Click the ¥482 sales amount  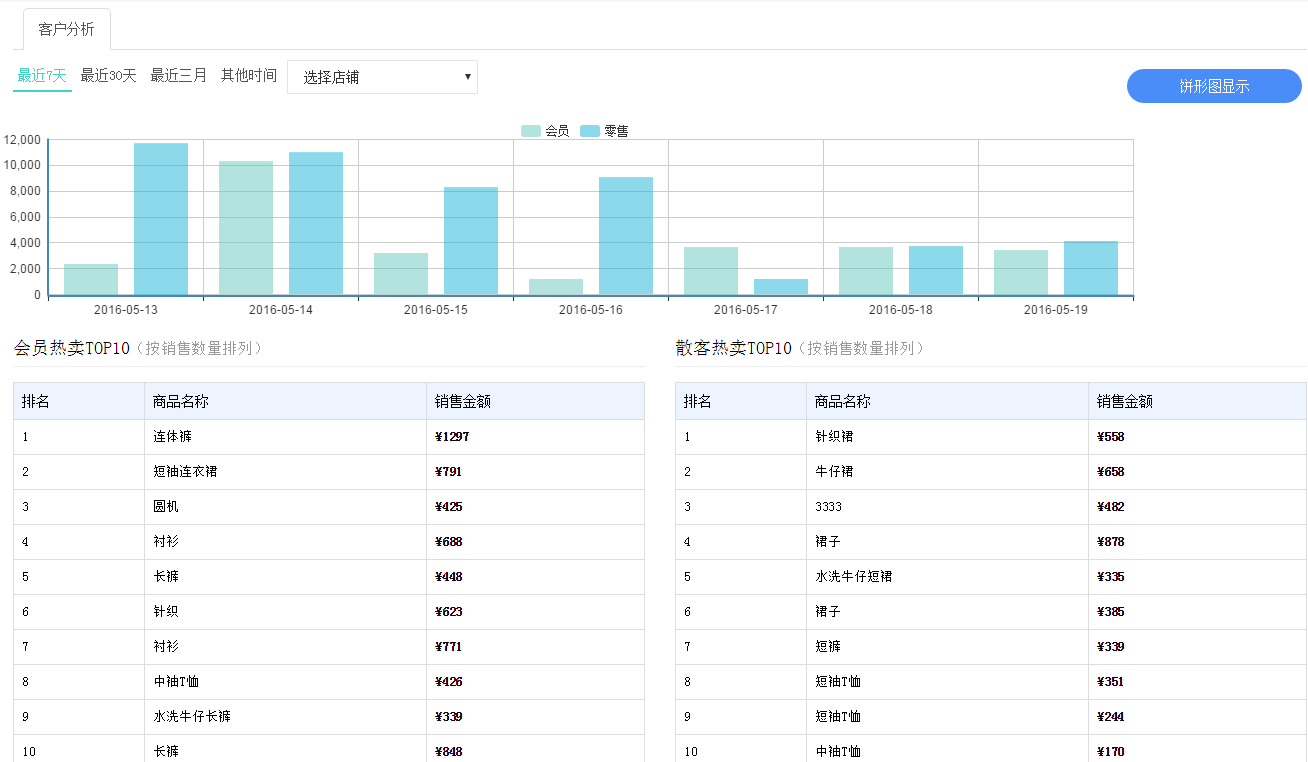point(1111,507)
